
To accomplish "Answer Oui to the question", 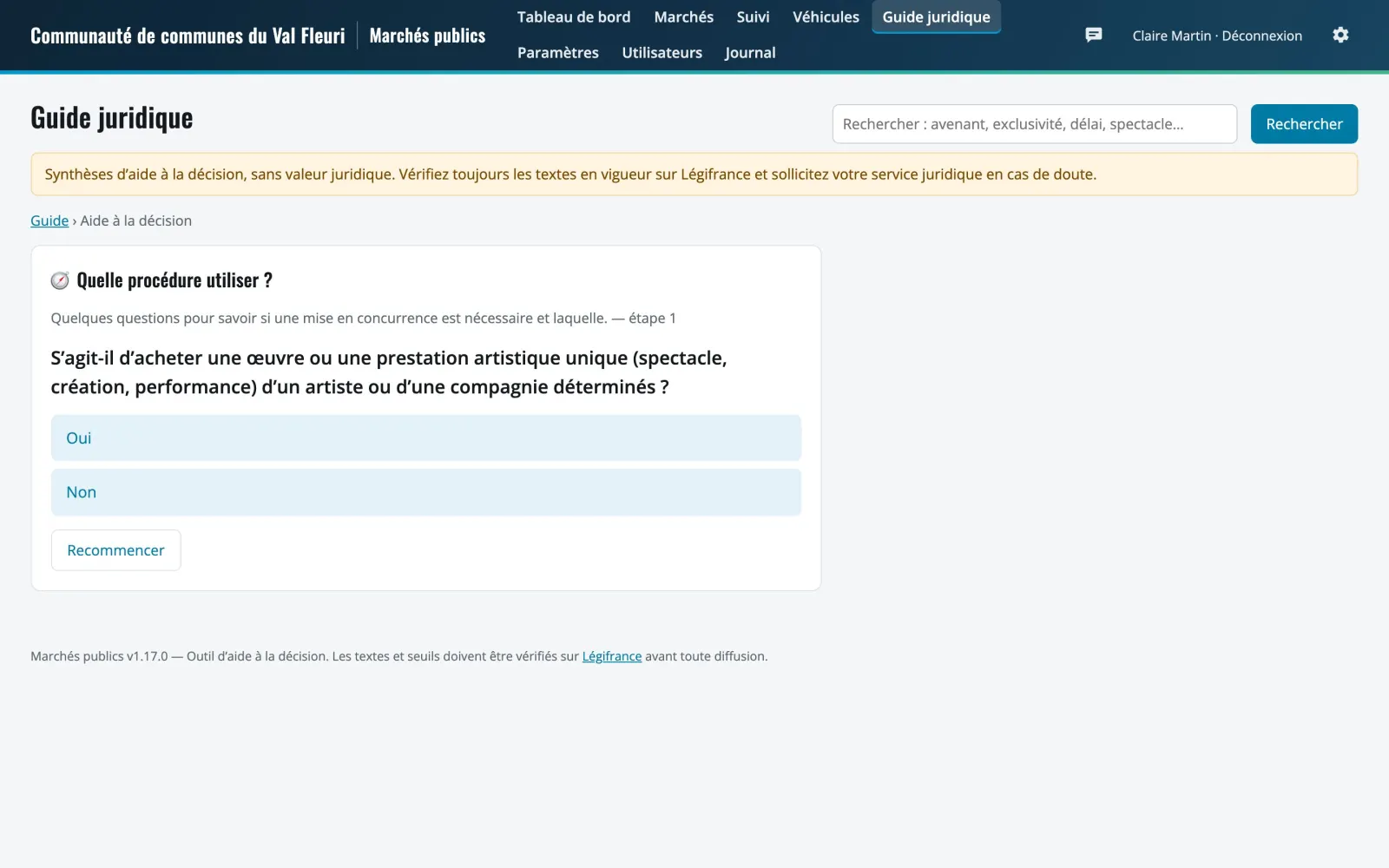I will tap(426, 438).
